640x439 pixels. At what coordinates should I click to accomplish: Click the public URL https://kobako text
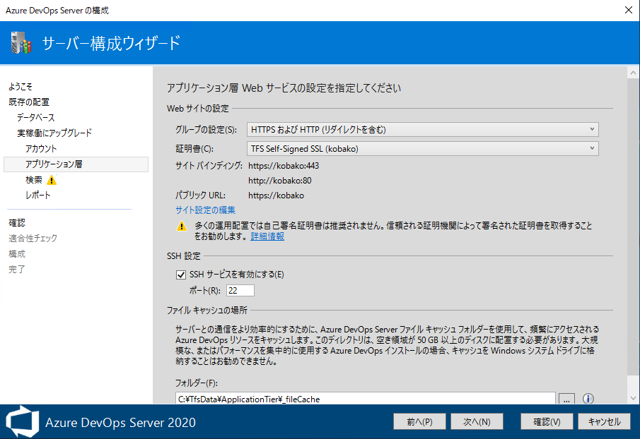276,195
